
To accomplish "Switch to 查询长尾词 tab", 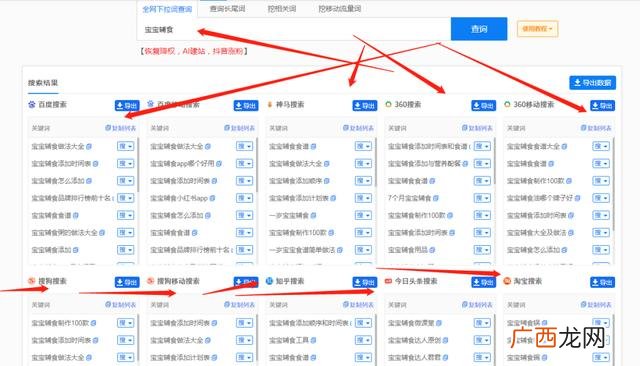I will (227, 9).
